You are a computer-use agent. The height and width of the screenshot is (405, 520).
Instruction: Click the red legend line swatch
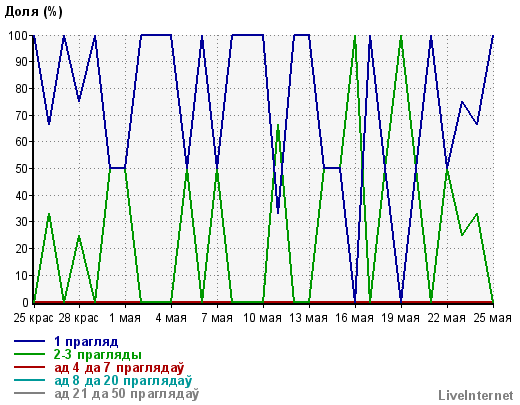29,367
